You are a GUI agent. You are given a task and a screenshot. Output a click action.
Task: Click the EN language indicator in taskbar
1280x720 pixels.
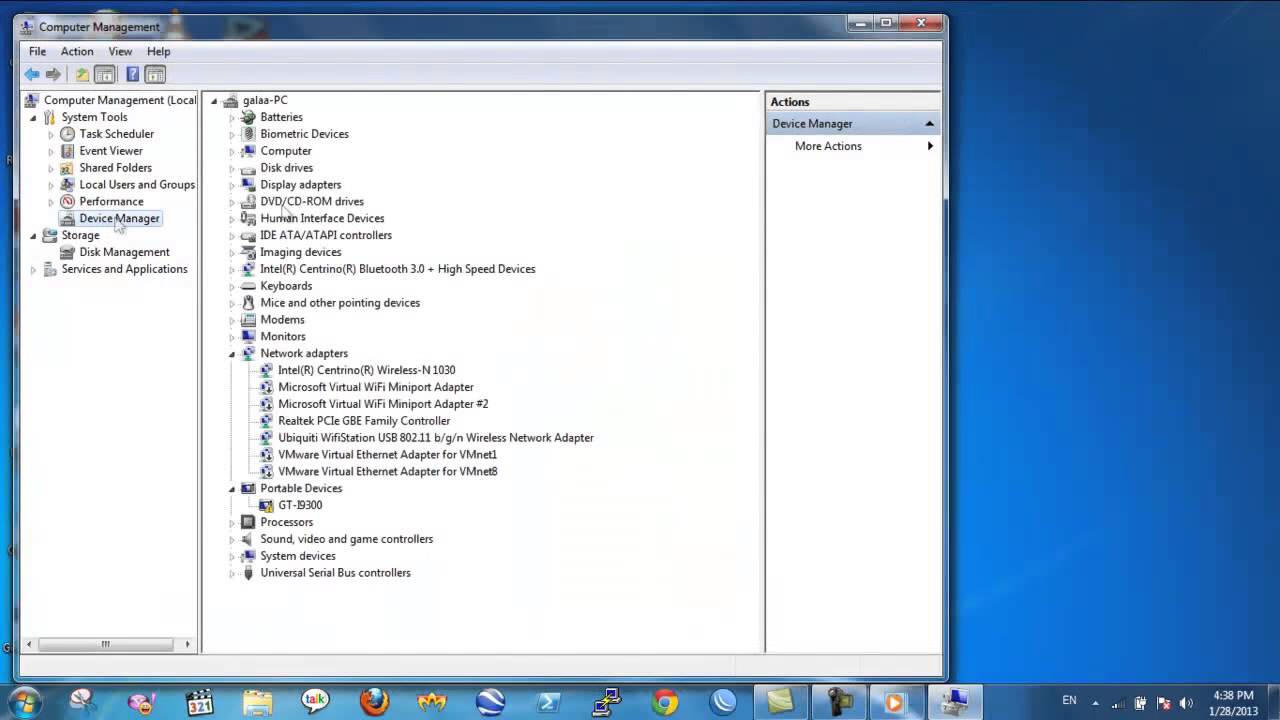coord(1069,702)
